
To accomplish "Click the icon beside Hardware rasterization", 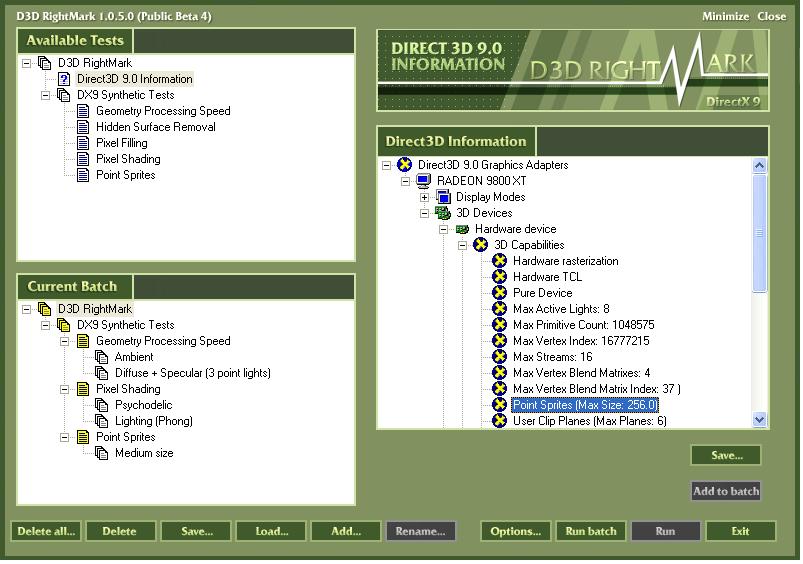I will (499, 261).
